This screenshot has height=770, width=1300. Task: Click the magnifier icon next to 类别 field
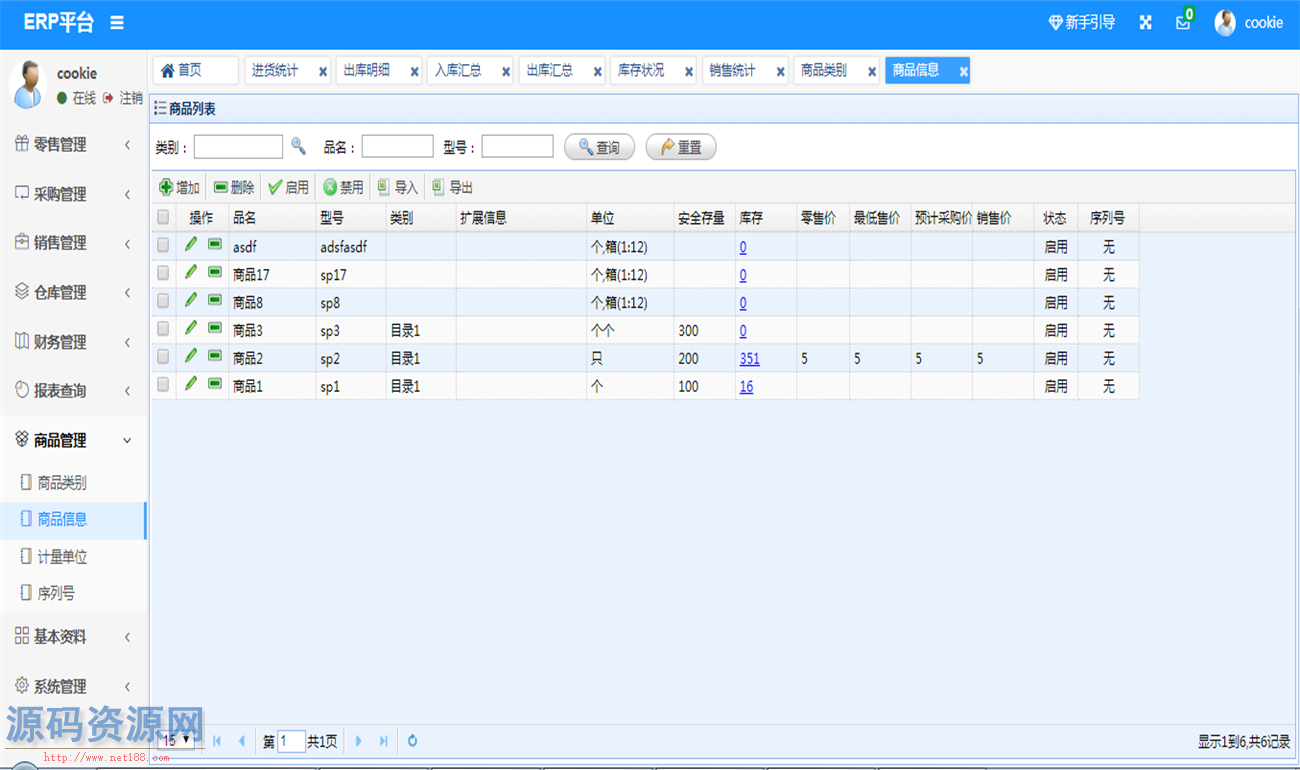point(298,146)
